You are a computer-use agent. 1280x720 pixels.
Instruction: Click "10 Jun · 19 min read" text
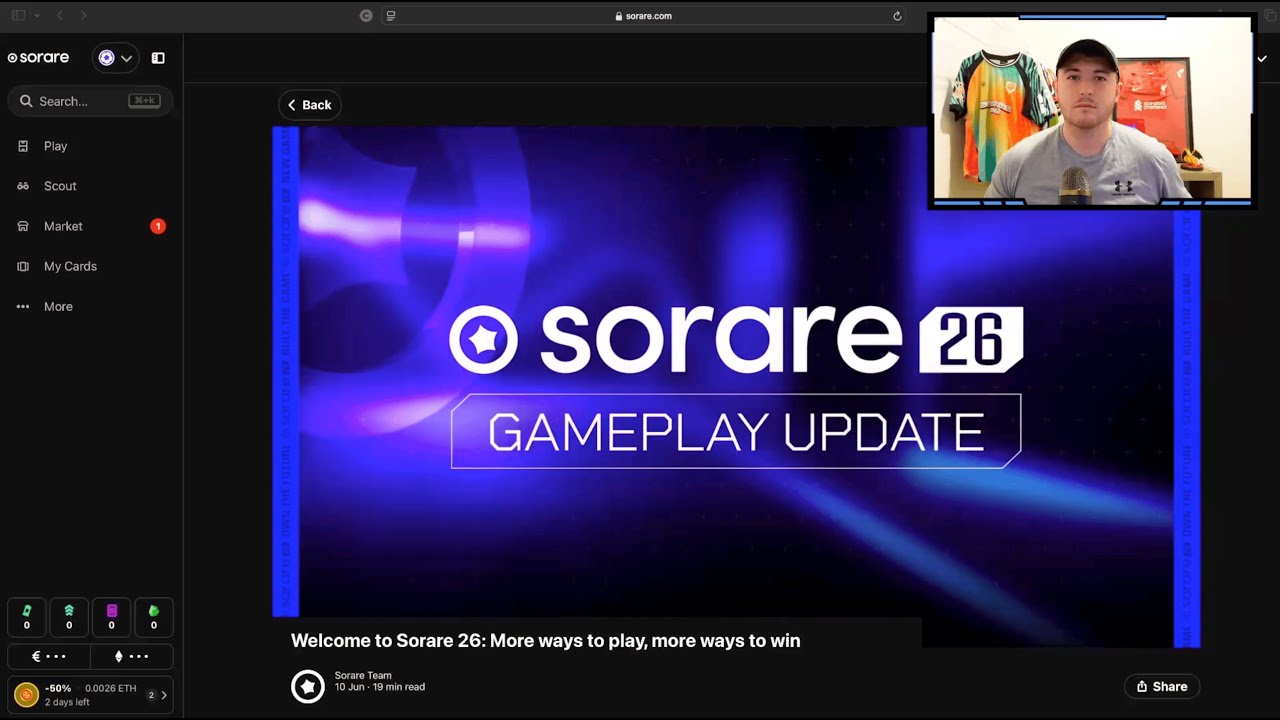click(x=380, y=687)
